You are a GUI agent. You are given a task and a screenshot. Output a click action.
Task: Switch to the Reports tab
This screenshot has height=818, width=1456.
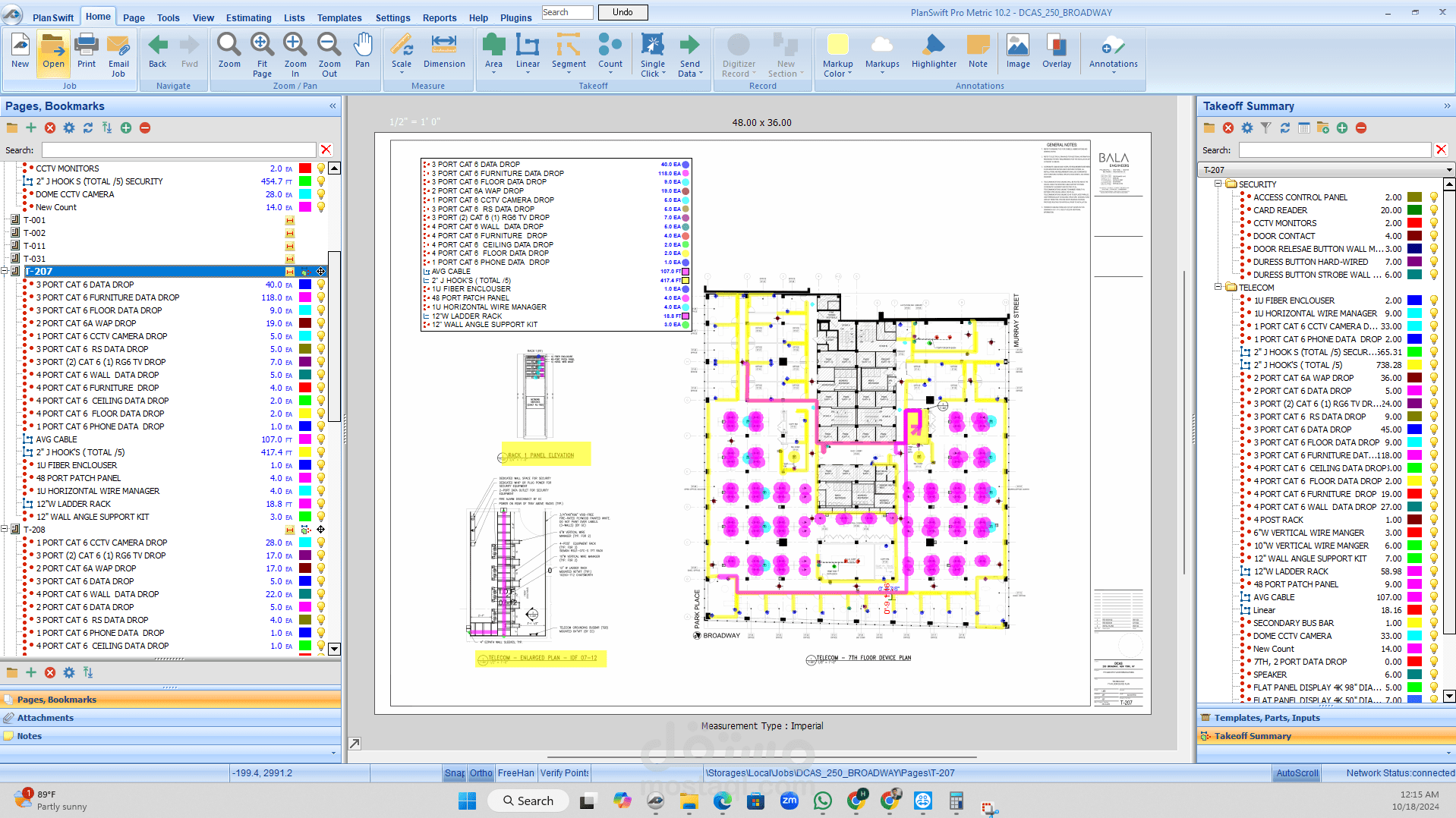[439, 17]
